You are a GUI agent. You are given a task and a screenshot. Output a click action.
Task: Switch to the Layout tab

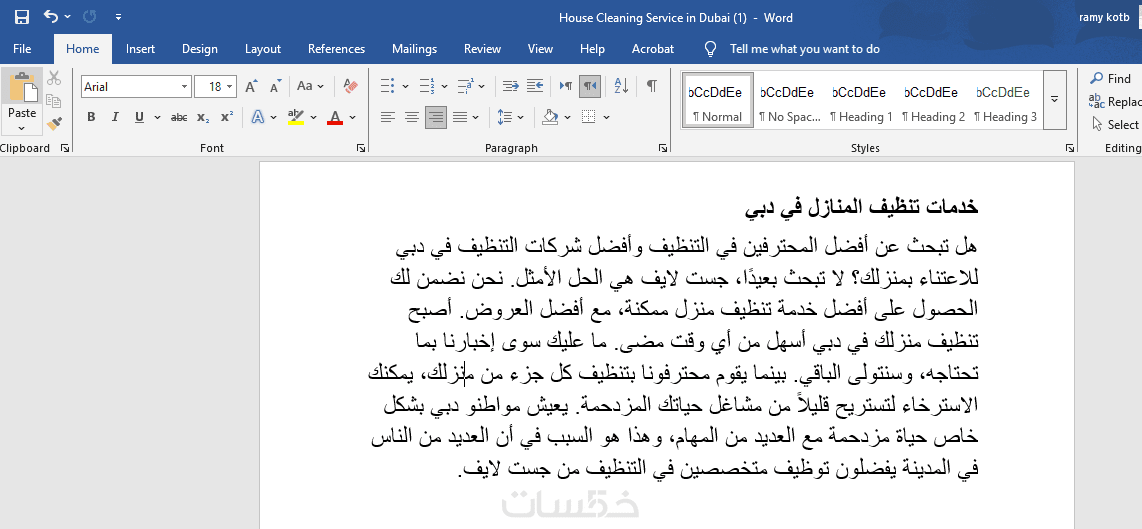tap(262, 49)
